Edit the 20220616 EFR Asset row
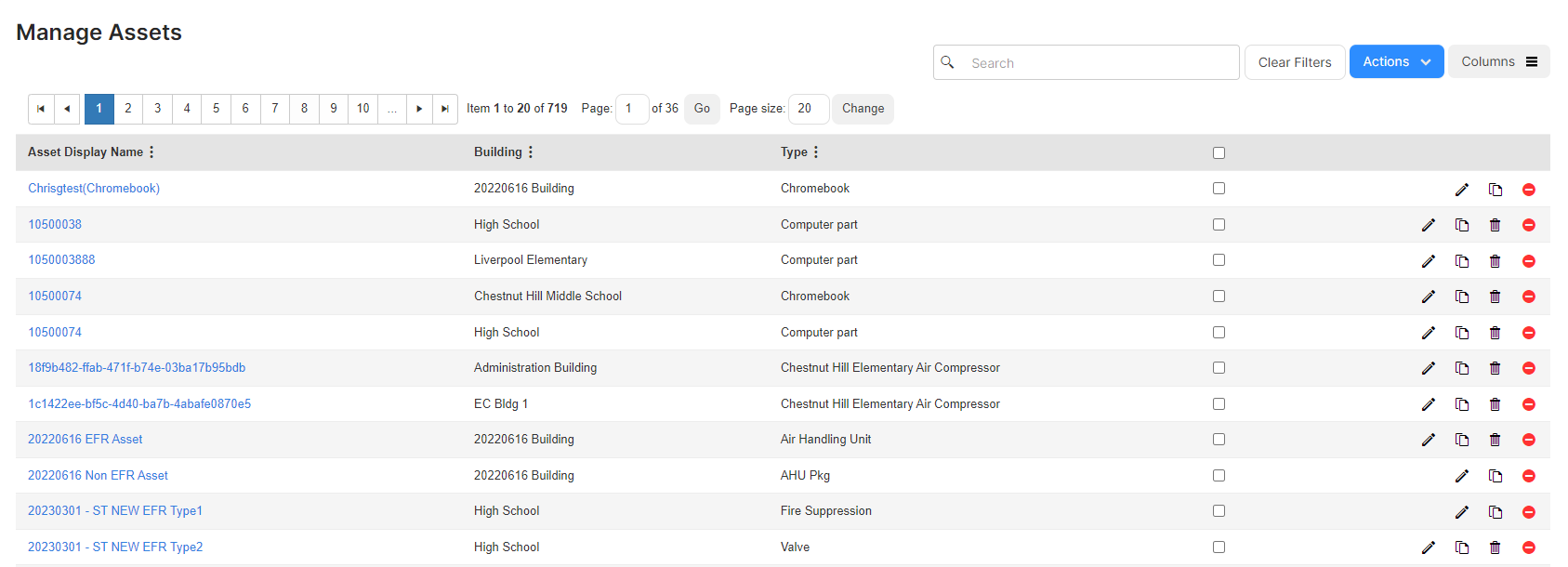This screenshot has height=567, width=1568. (1429, 440)
